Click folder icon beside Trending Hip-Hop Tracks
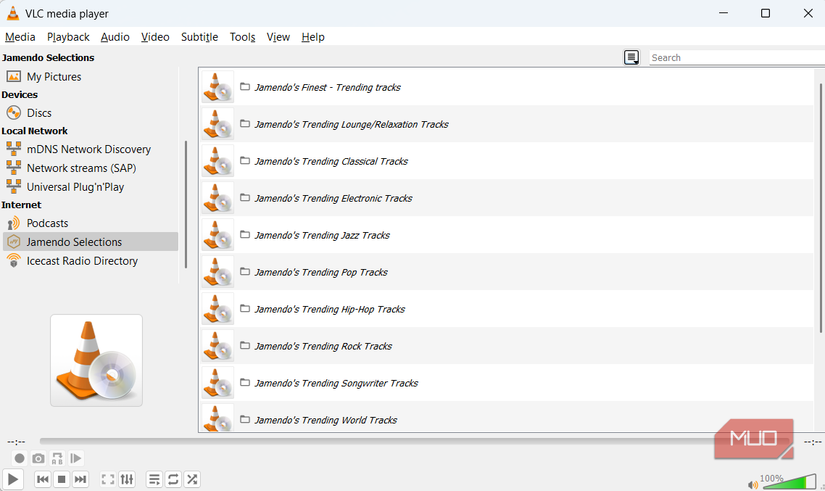Image resolution: width=825 pixels, height=491 pixels. [245, 308]
